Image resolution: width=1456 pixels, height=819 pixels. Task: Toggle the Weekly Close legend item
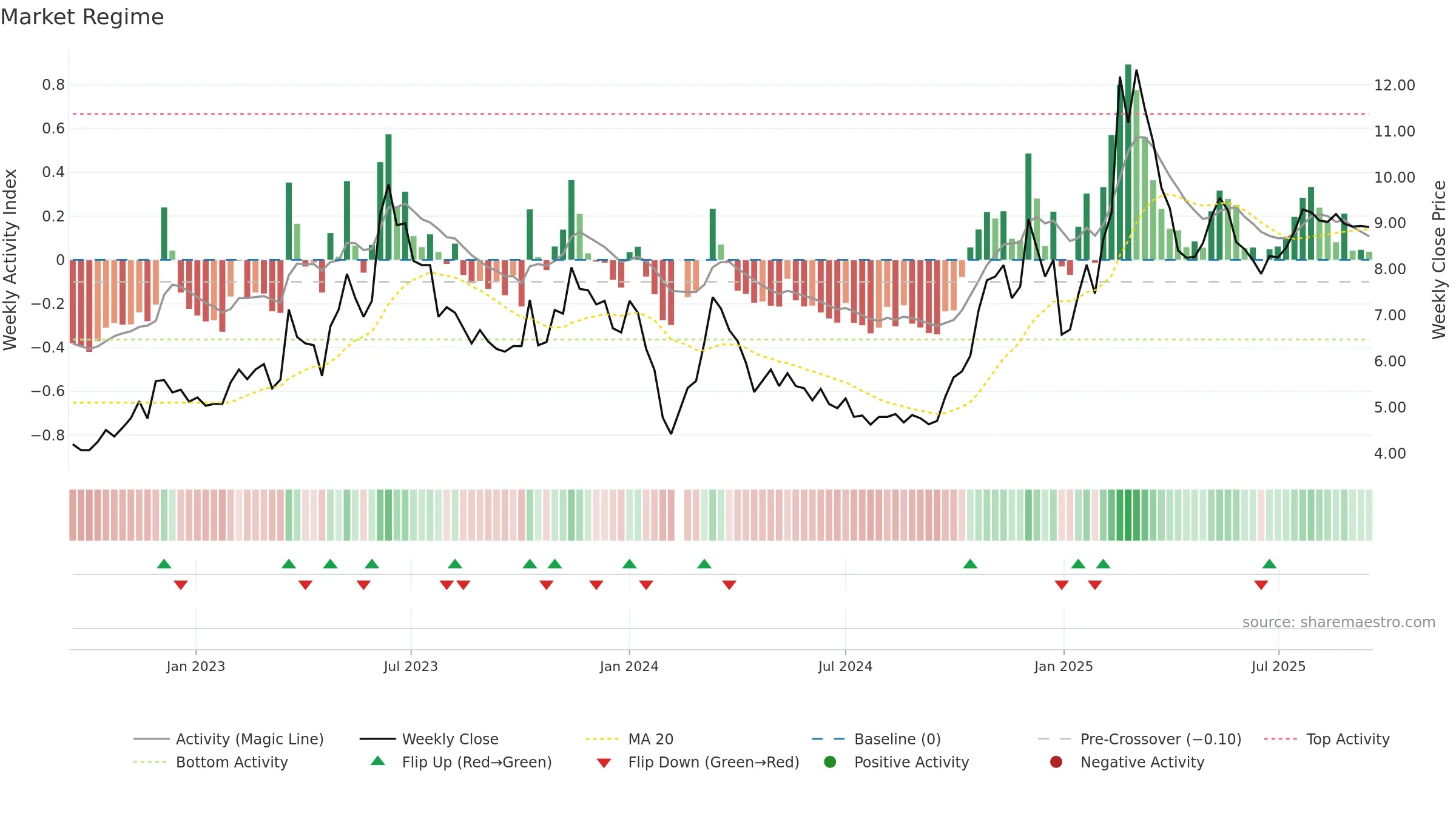(429, 739)
